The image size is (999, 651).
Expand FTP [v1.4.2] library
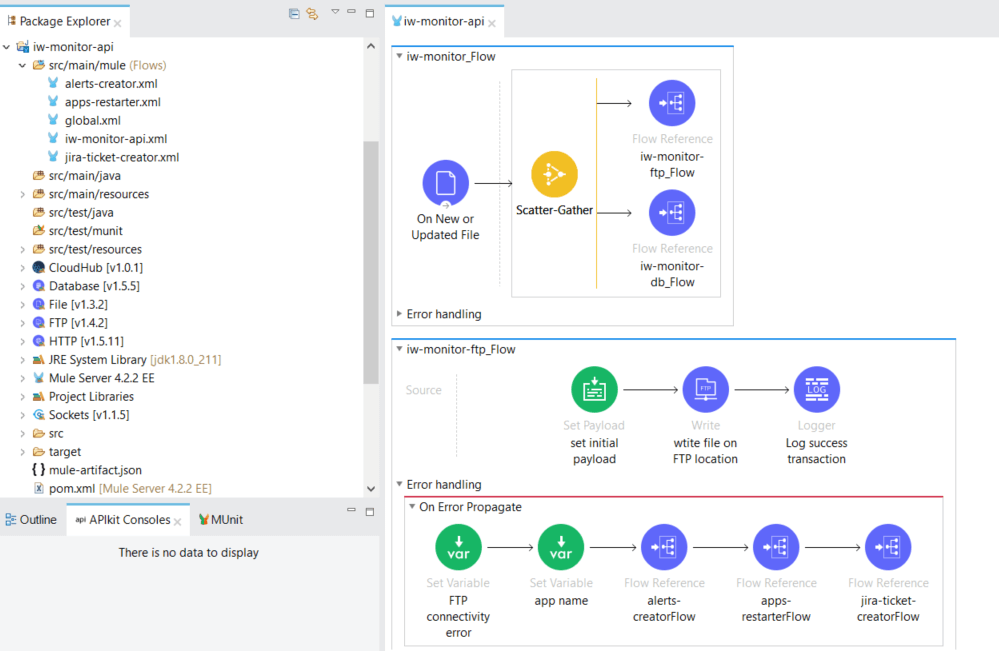click(22, 324)
